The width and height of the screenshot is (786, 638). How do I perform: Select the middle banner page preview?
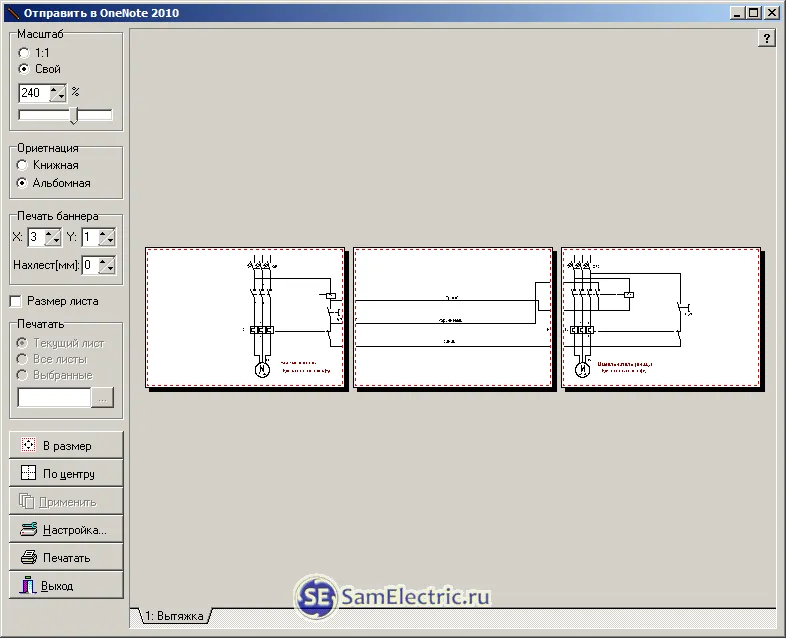[x=453, y=317]
